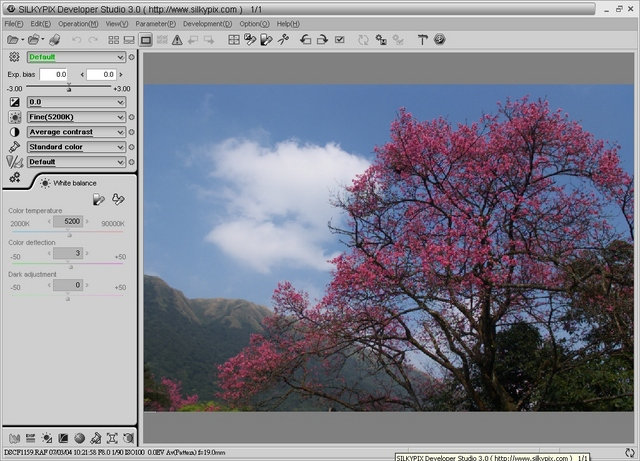Viewport: 640px width, 461px height.
Task: Open the Help menu
Action: click(288, 24)
